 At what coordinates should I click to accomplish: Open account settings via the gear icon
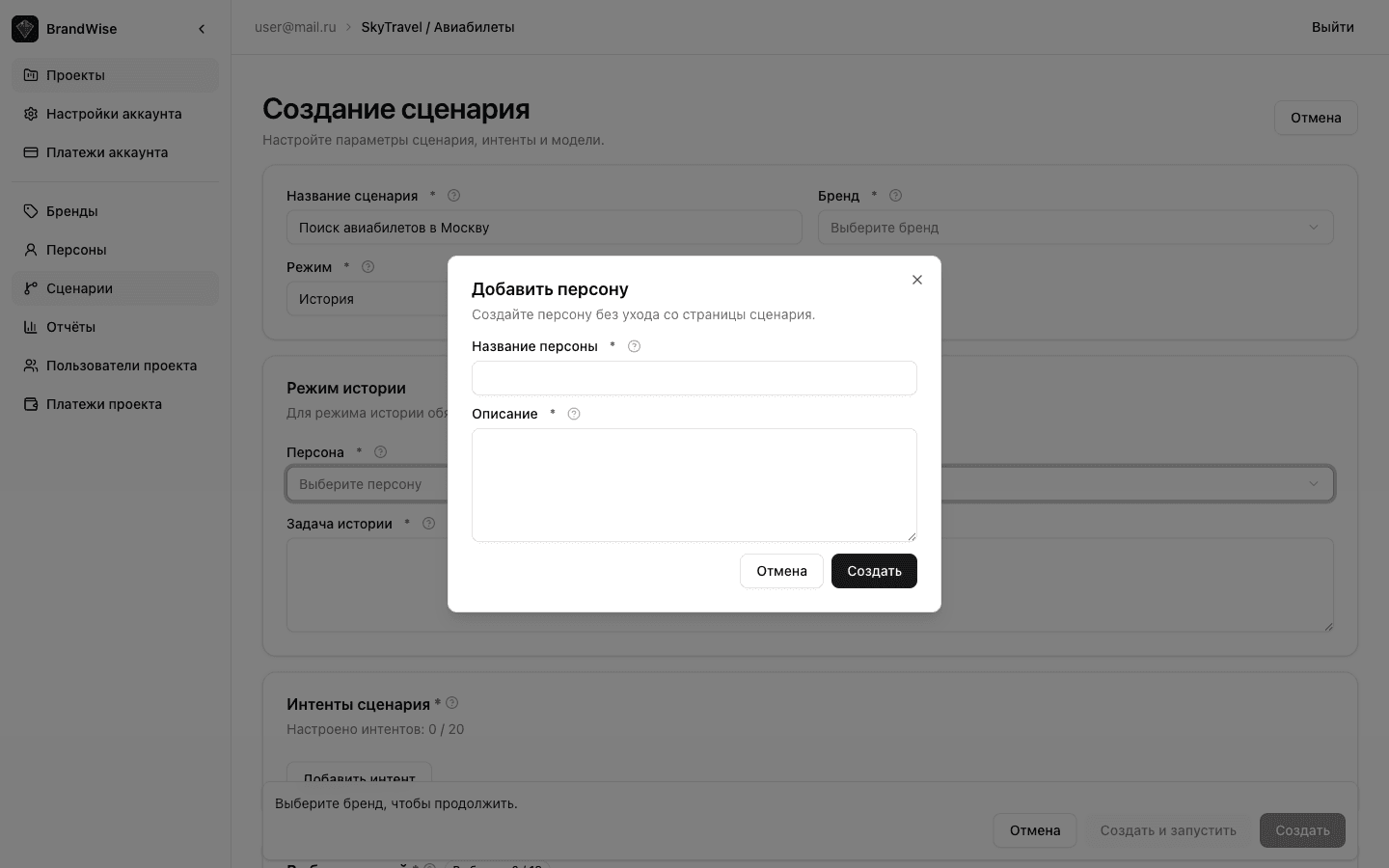pyautogui.click(x=31, y=114)
